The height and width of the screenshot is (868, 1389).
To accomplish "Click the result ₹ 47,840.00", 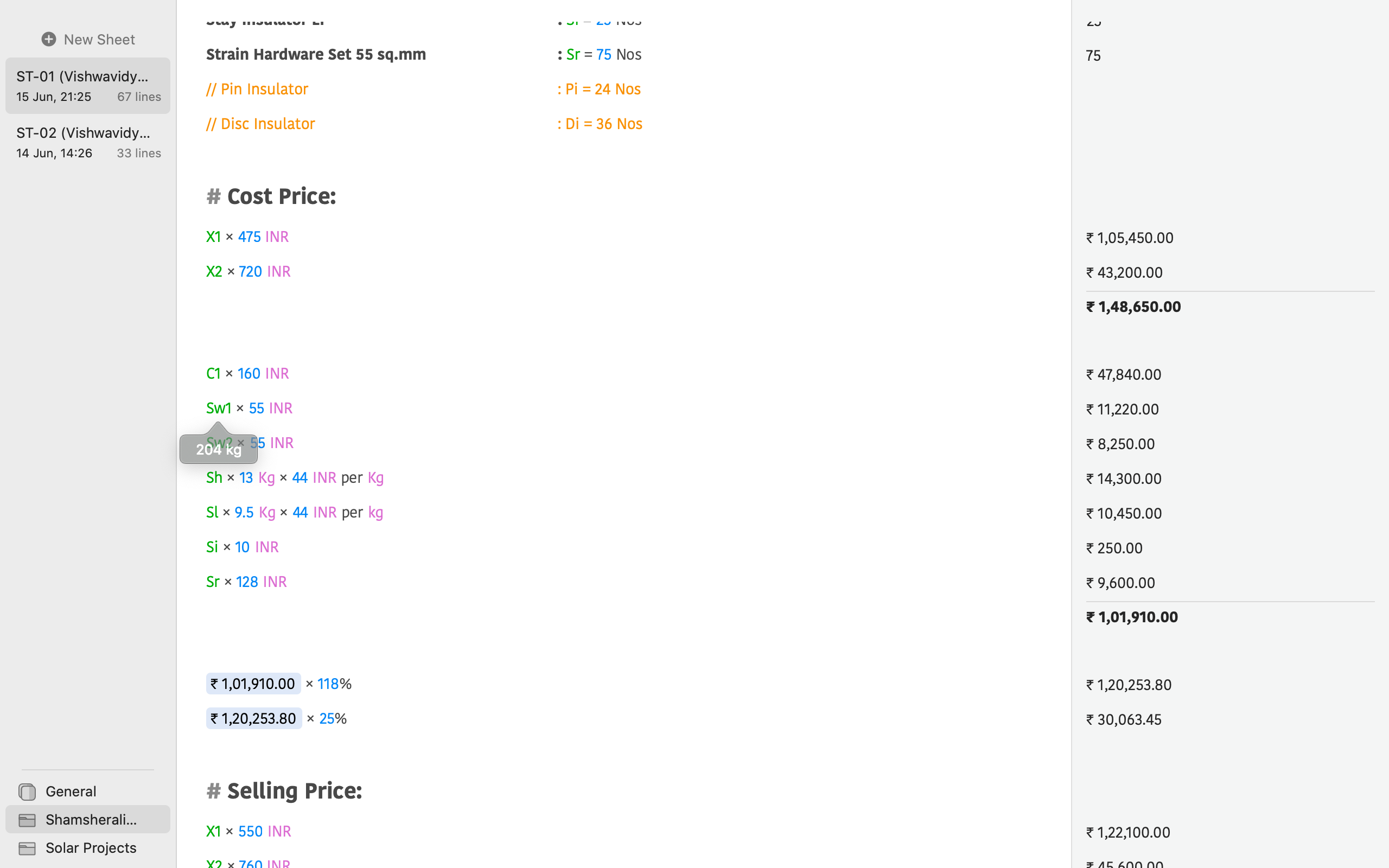I will click(x=1124, y=374).
